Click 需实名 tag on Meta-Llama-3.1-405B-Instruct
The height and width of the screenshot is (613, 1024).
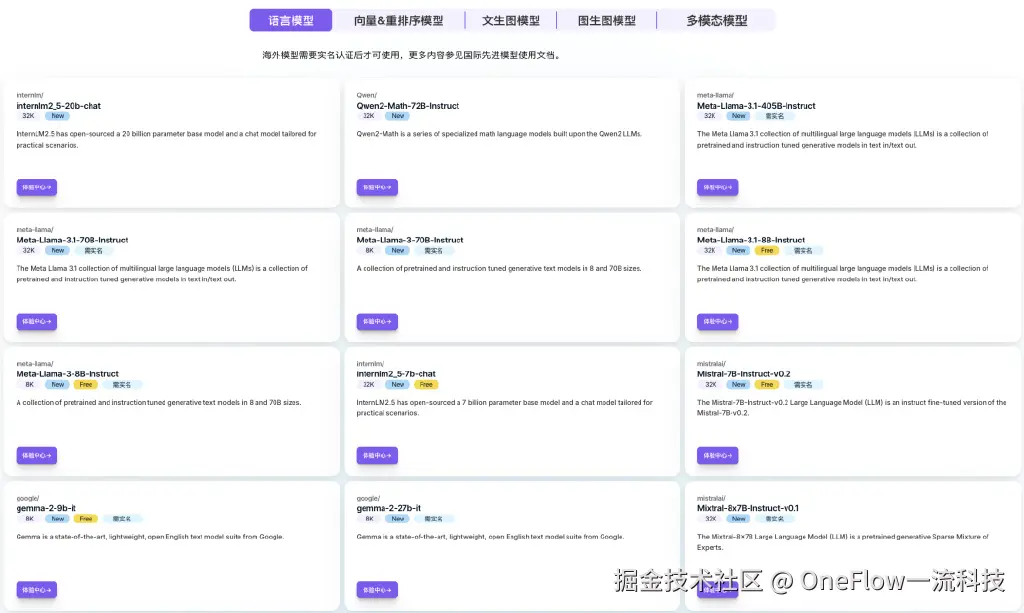775,116
